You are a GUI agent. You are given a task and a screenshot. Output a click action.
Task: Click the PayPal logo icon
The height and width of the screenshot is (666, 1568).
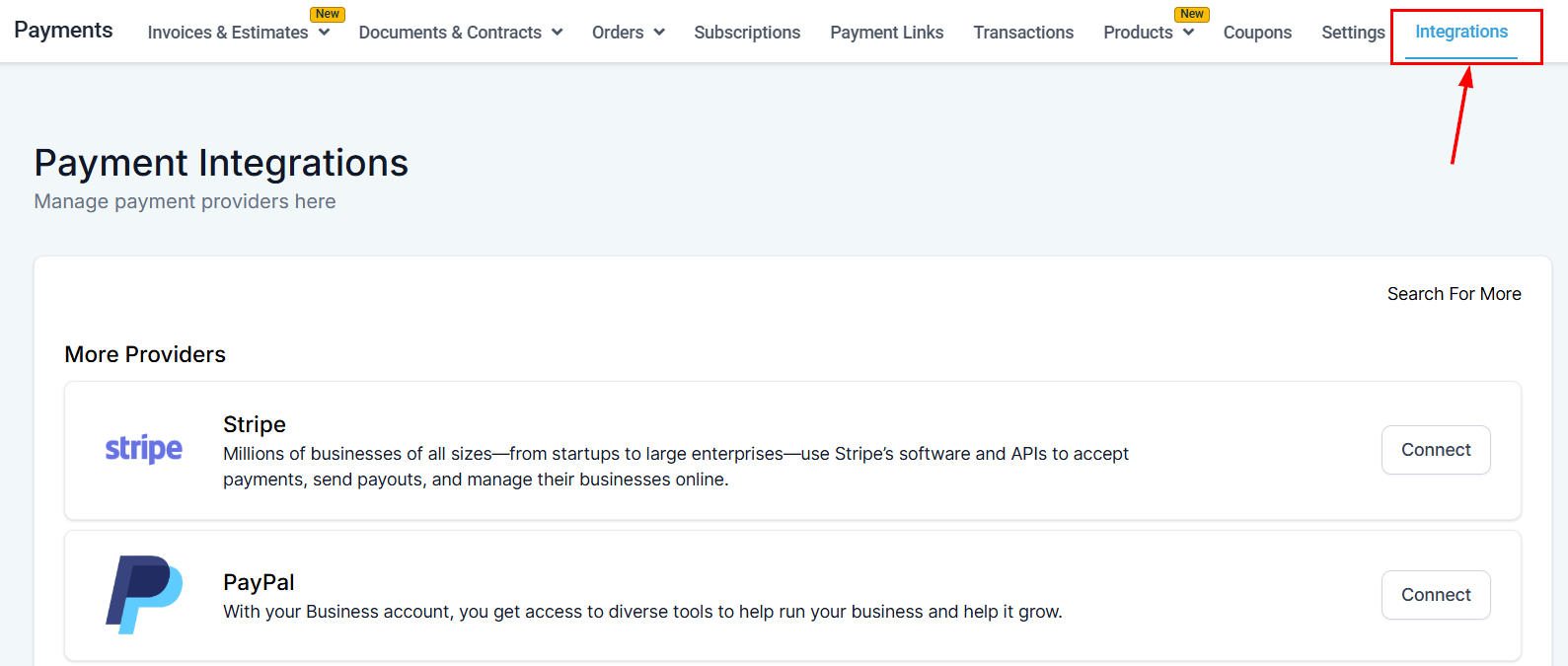coord(144,594)
